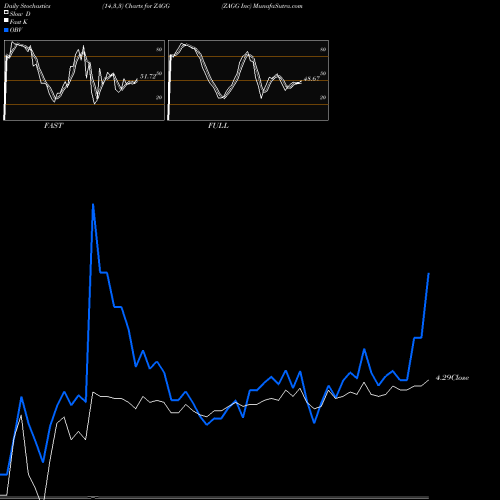Click the 'Slow D' legend label
The width and height of the screenshot is (500, 500).
click(x=20, y=14)
